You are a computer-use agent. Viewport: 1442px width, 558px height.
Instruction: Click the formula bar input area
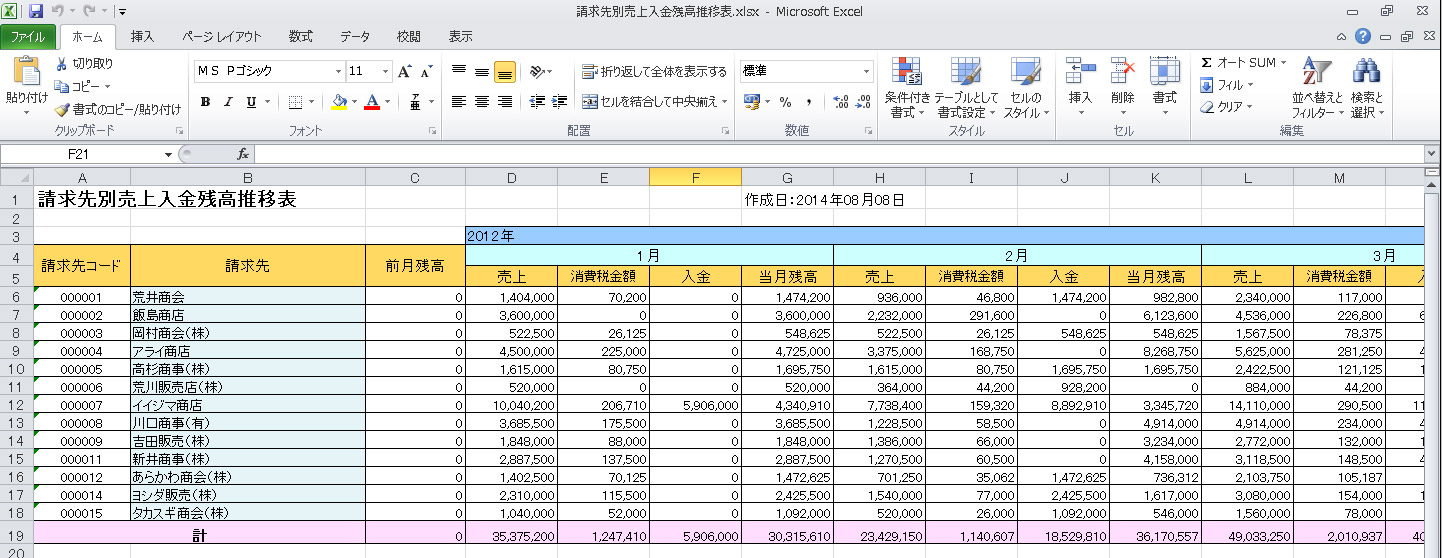coord(839,154)
